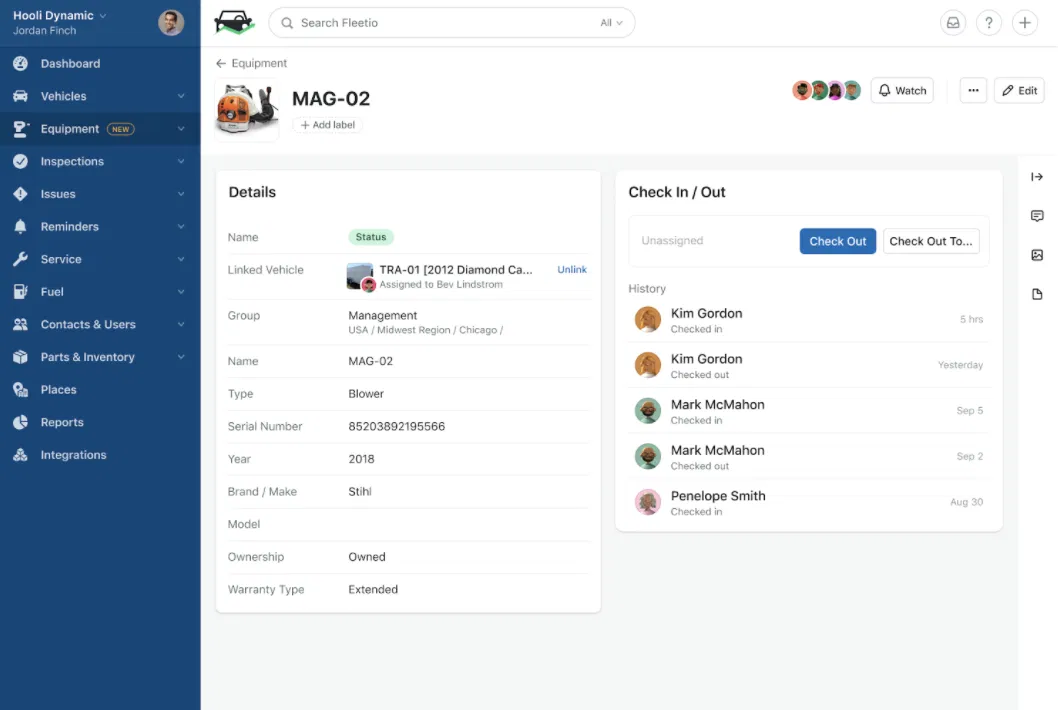Image resolution: width=1058 pixels, height=710 pixels.
Task: Collapse the right sidebar arrow icon
Action: 1037,177
